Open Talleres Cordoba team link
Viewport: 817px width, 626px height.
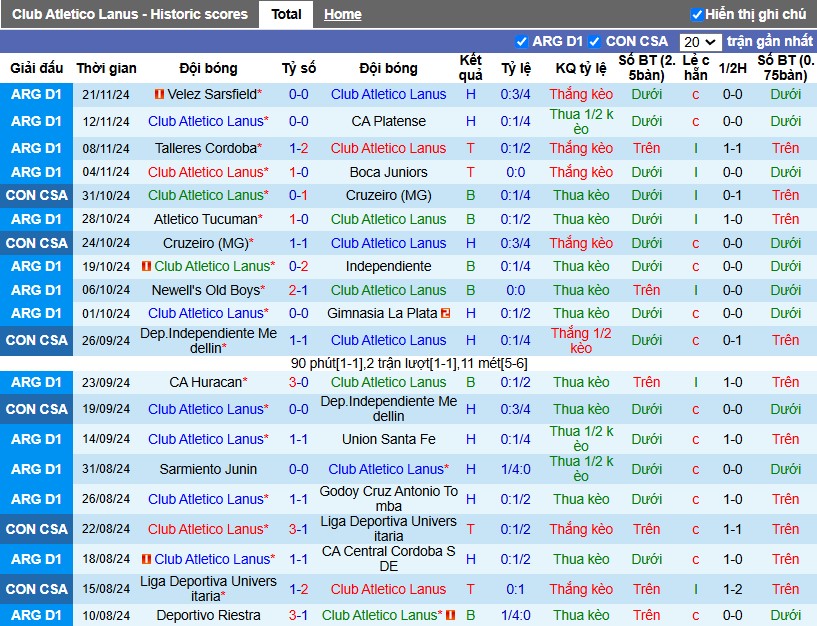pos(206,149)
